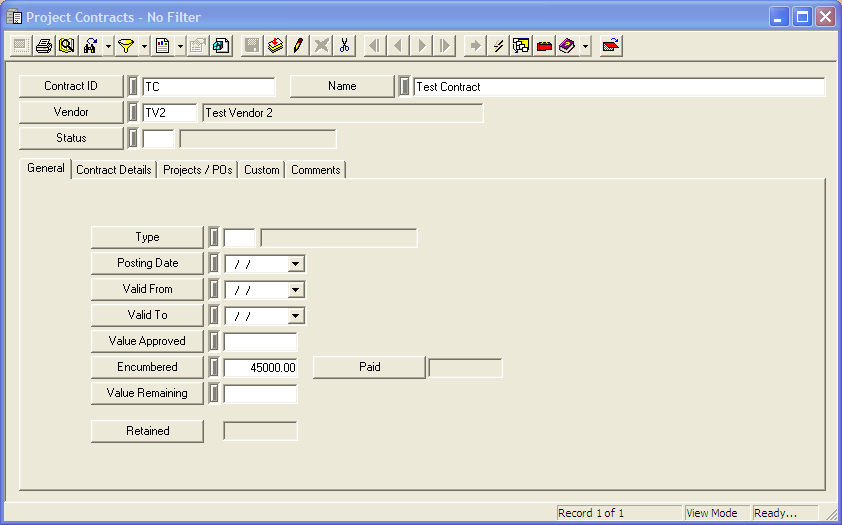Click the linked windows diagram icon
842x525 pixels.
(521, 46)
